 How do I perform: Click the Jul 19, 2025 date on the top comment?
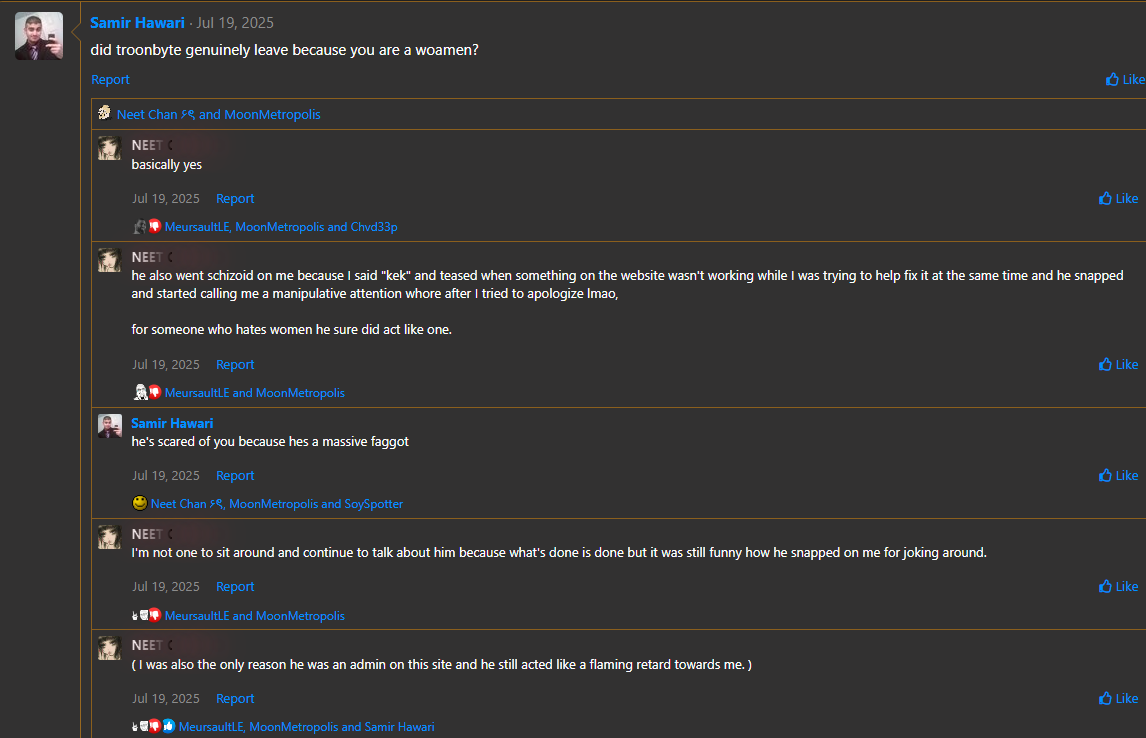[235, 23]
